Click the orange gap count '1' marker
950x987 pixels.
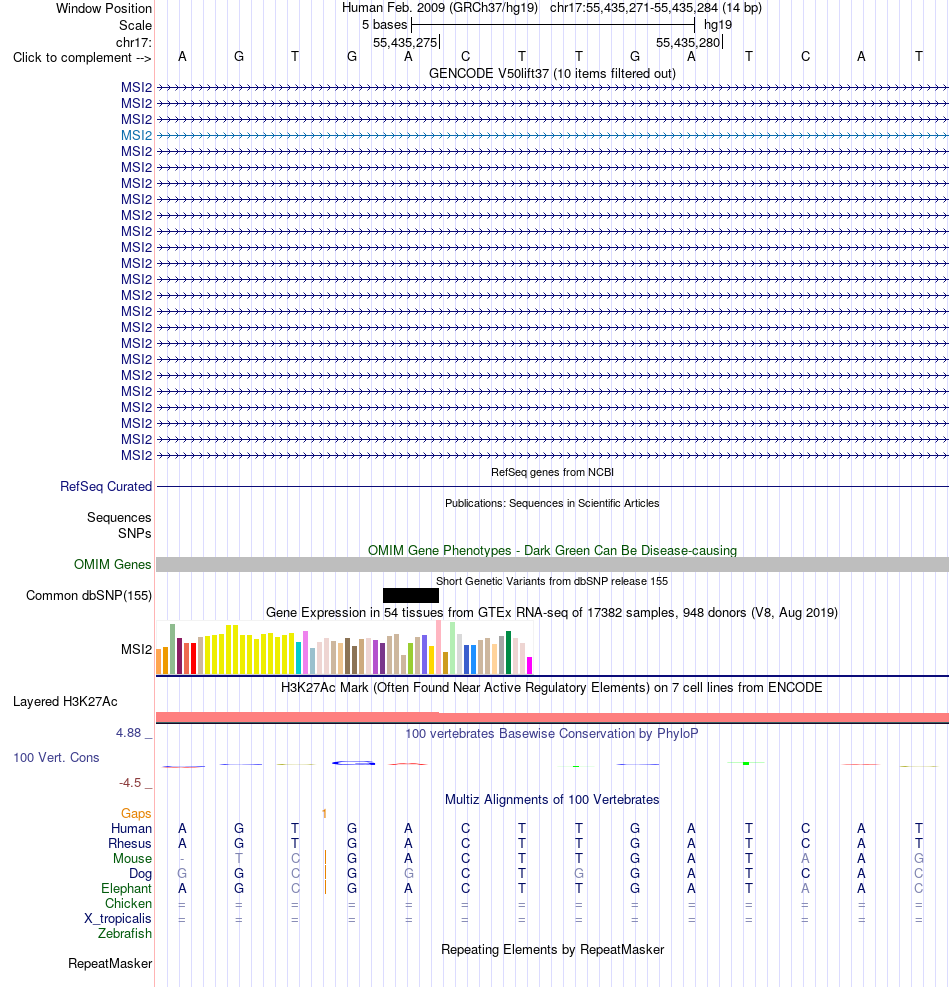(324, 814)
